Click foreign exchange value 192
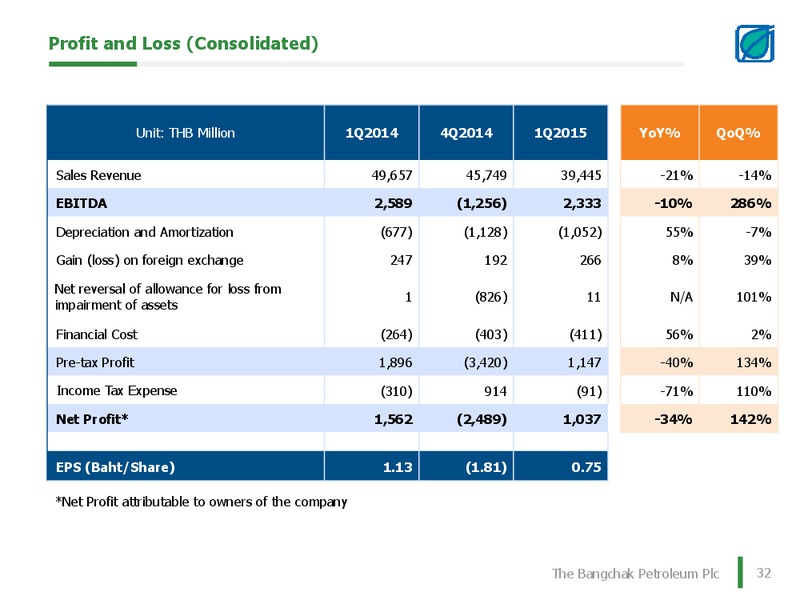 [x=496, y=260]
